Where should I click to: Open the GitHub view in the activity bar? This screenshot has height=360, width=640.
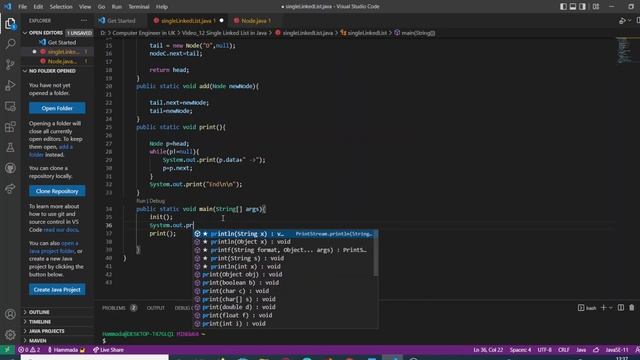(x=10, y=168)
